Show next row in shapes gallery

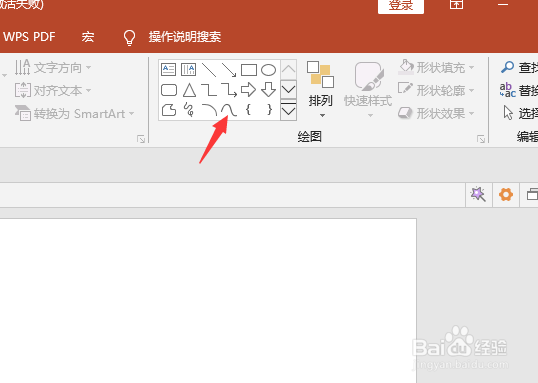click(x=288, y=90)
